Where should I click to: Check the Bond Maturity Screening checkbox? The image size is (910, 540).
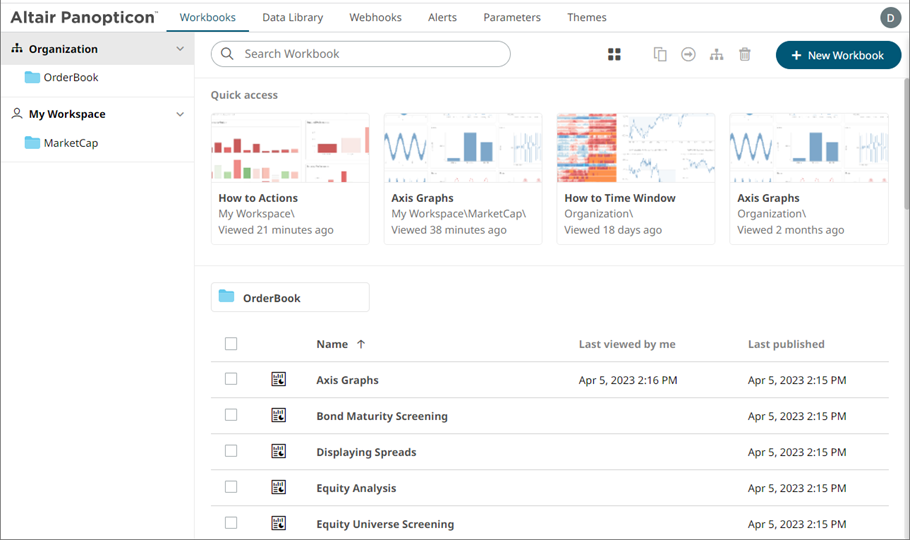point(231,415)
